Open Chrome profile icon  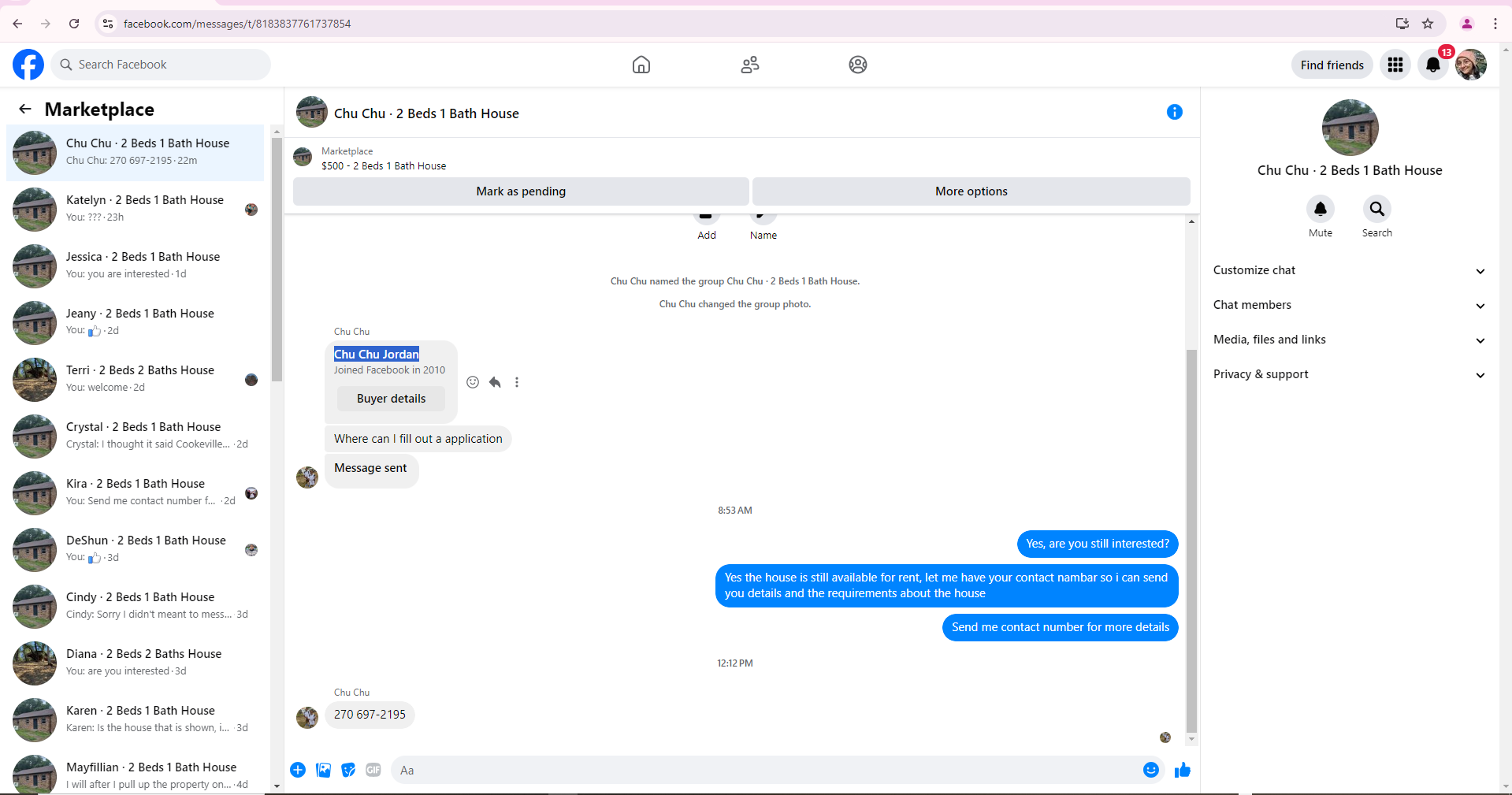[1467, 24]
